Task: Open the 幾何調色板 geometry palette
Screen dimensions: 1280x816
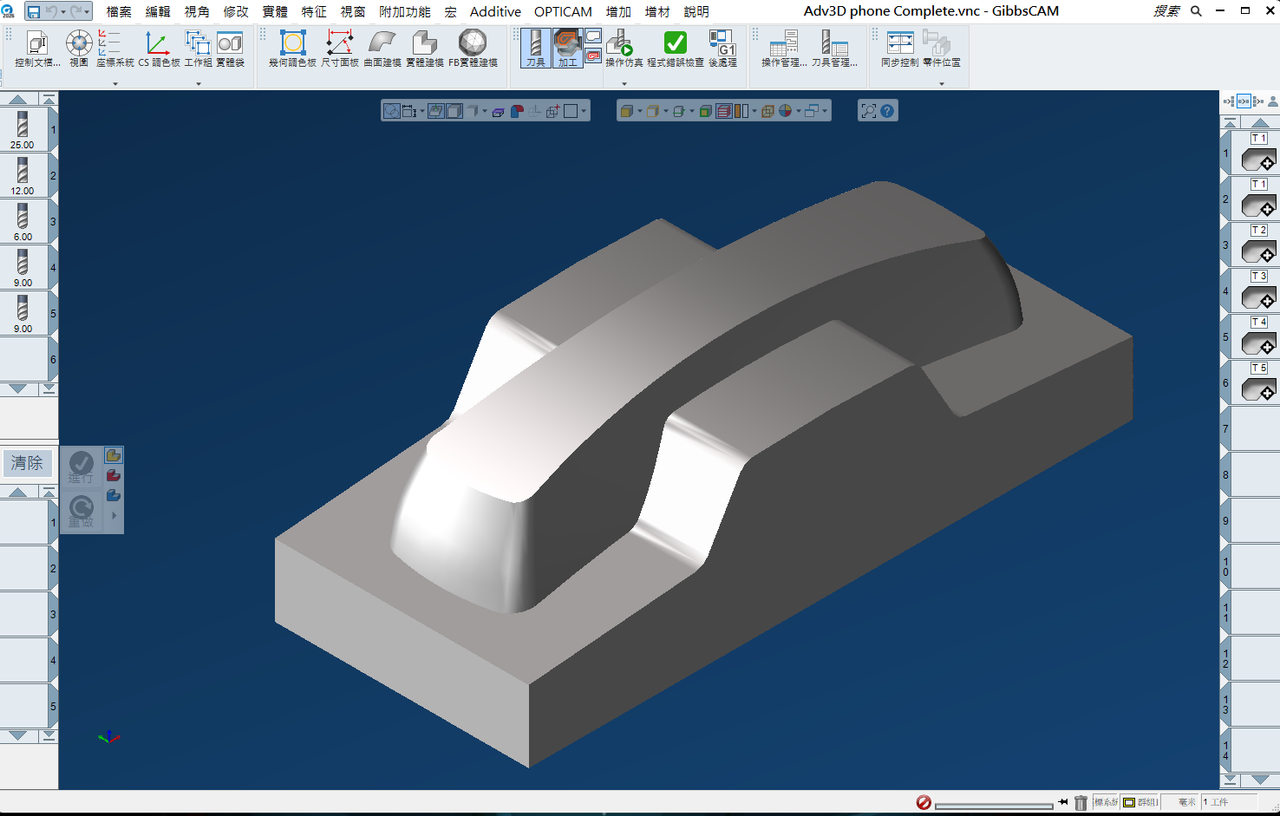Action: [292, 48]
